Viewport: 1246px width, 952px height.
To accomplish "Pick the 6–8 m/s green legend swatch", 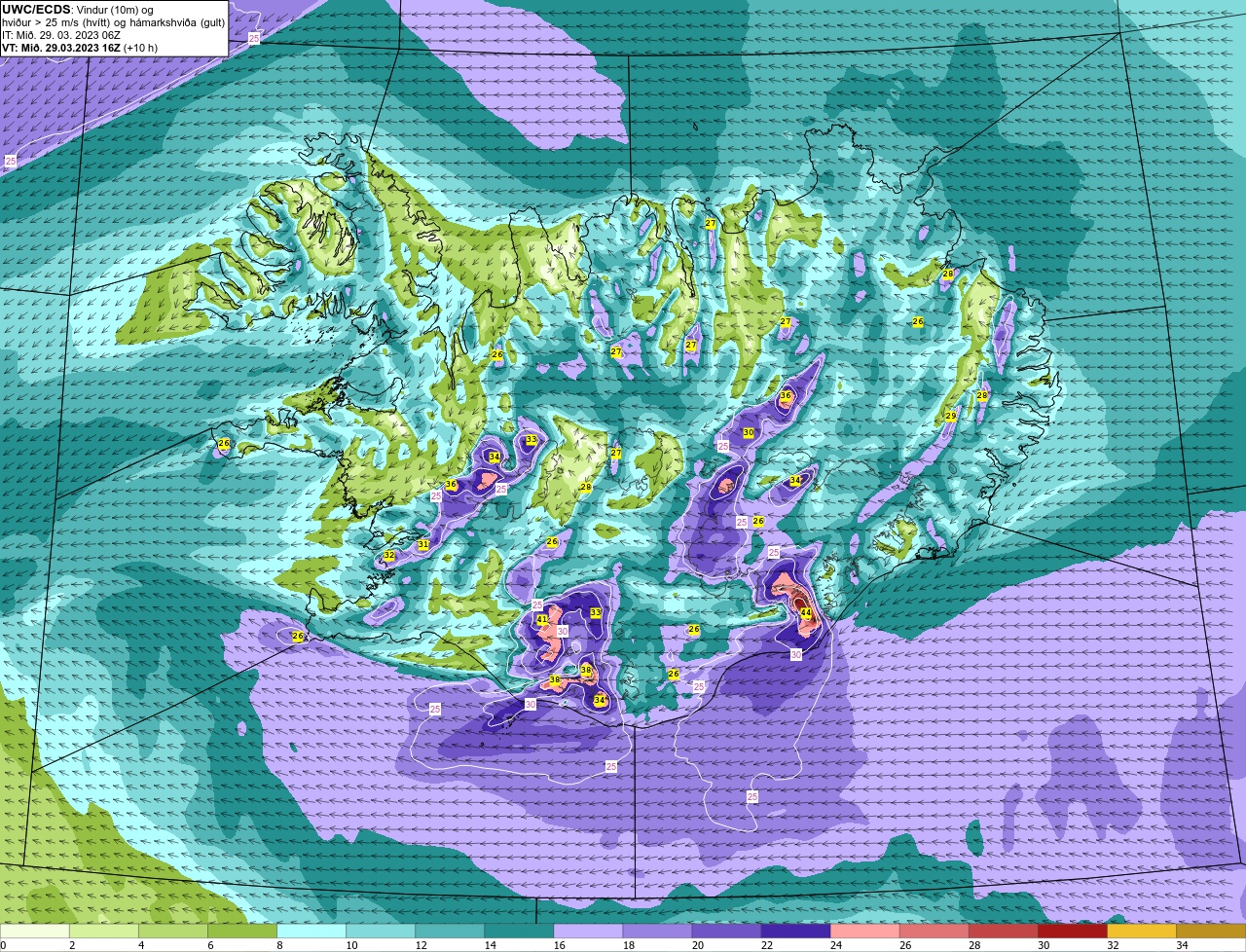I will 242,932.
